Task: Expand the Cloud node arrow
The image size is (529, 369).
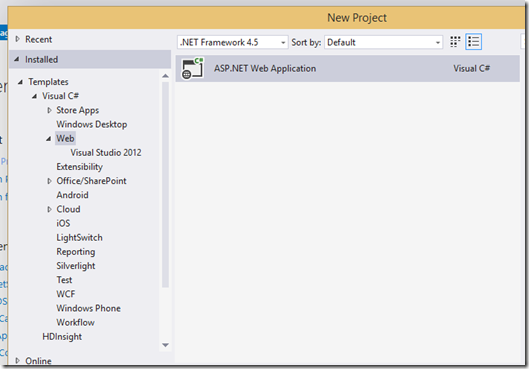Action: [49, 209]
